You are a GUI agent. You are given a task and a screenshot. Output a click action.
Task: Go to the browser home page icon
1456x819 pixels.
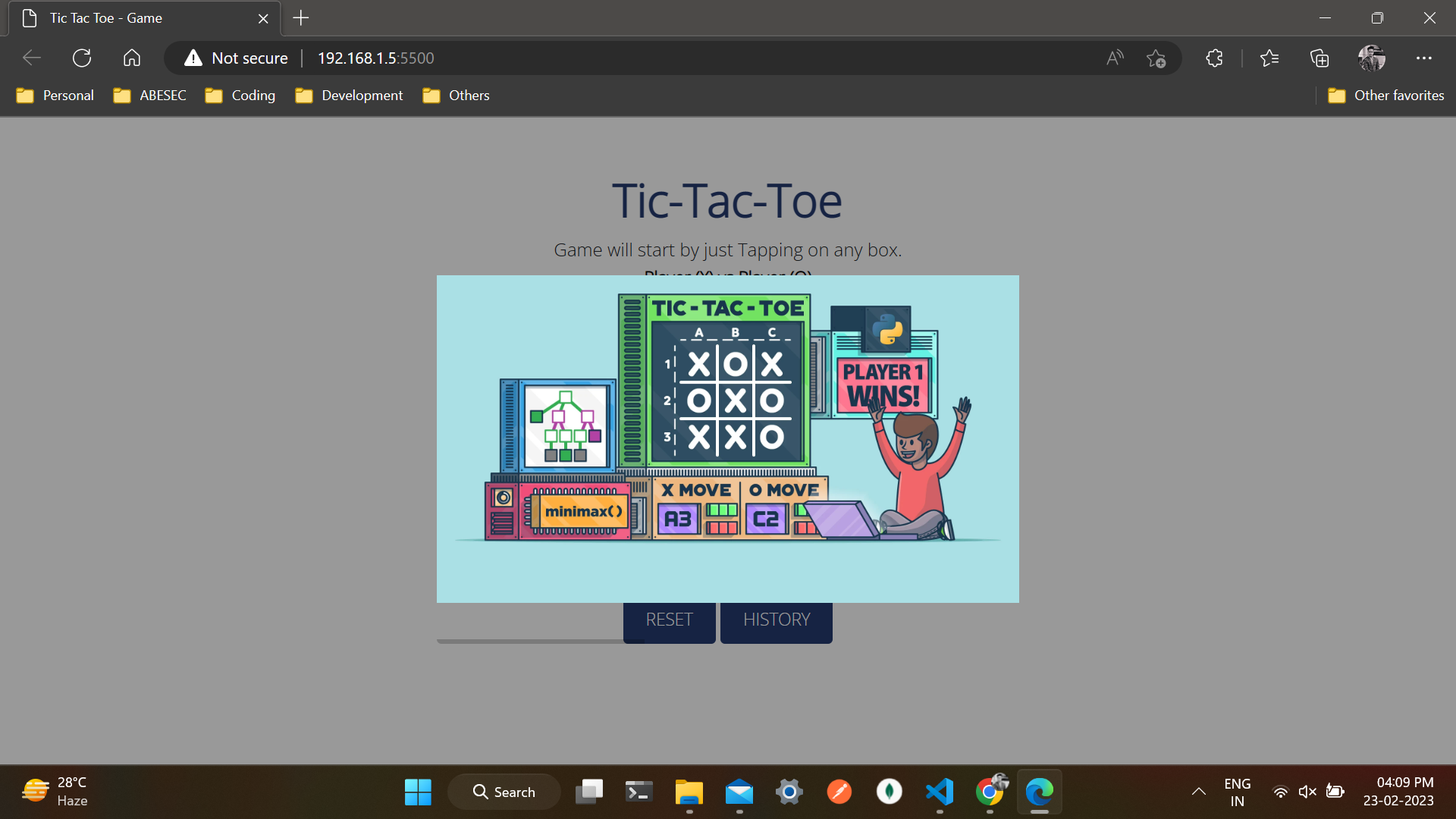(x=132, y=58)
